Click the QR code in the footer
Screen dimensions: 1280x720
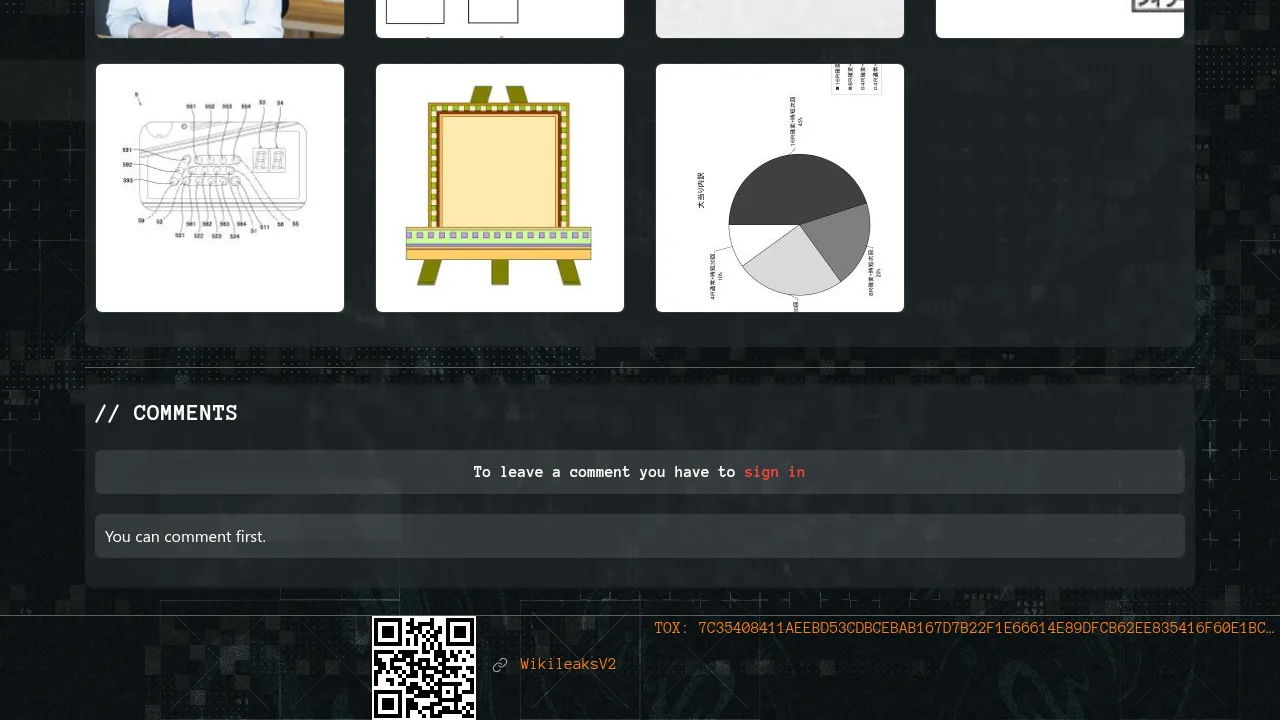click(x=424, y=667)
